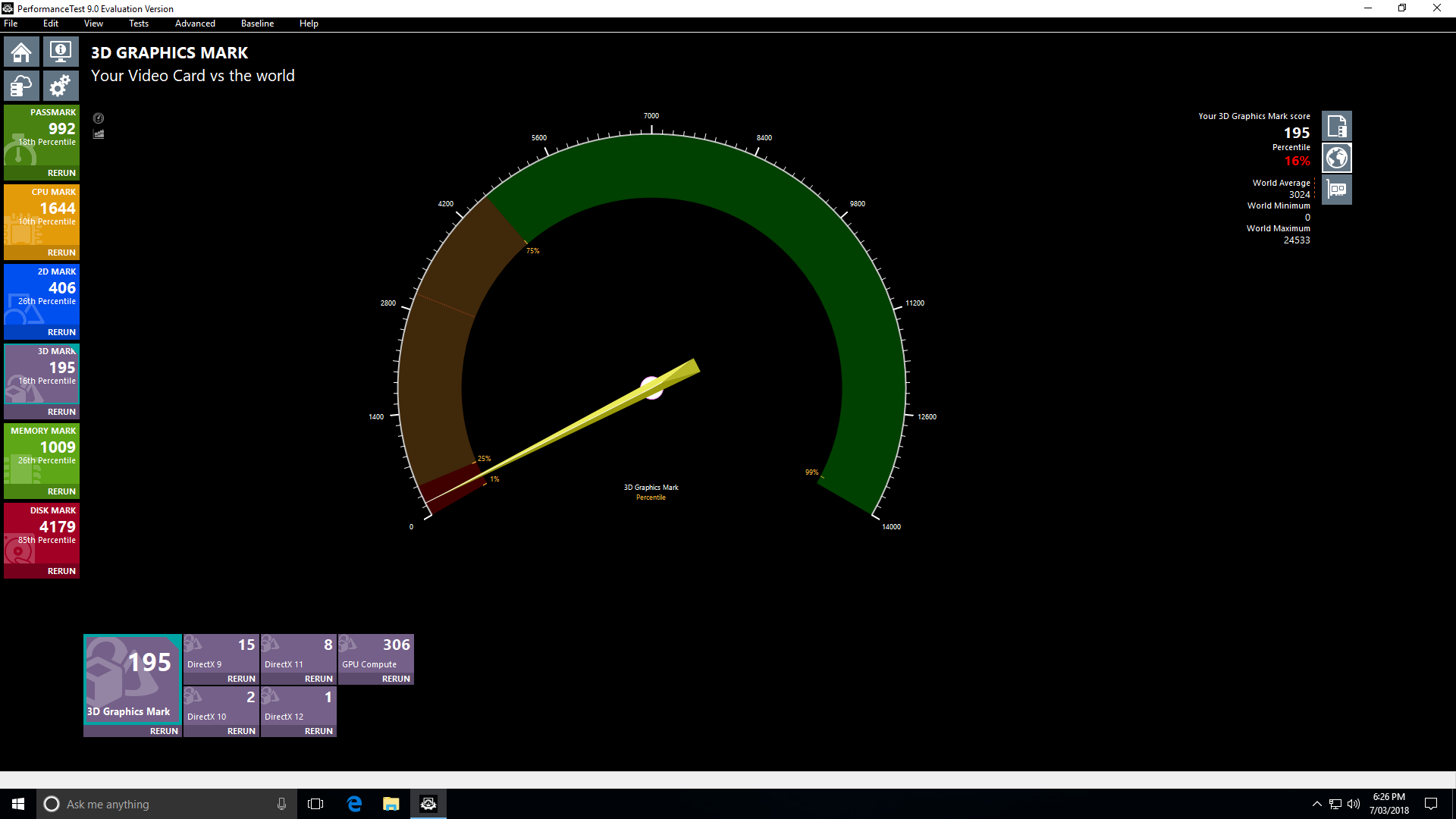Viewport: 1456px width, 819px height.
Task: Click the World Maximum 24533 value
Action: [1297, 240]
